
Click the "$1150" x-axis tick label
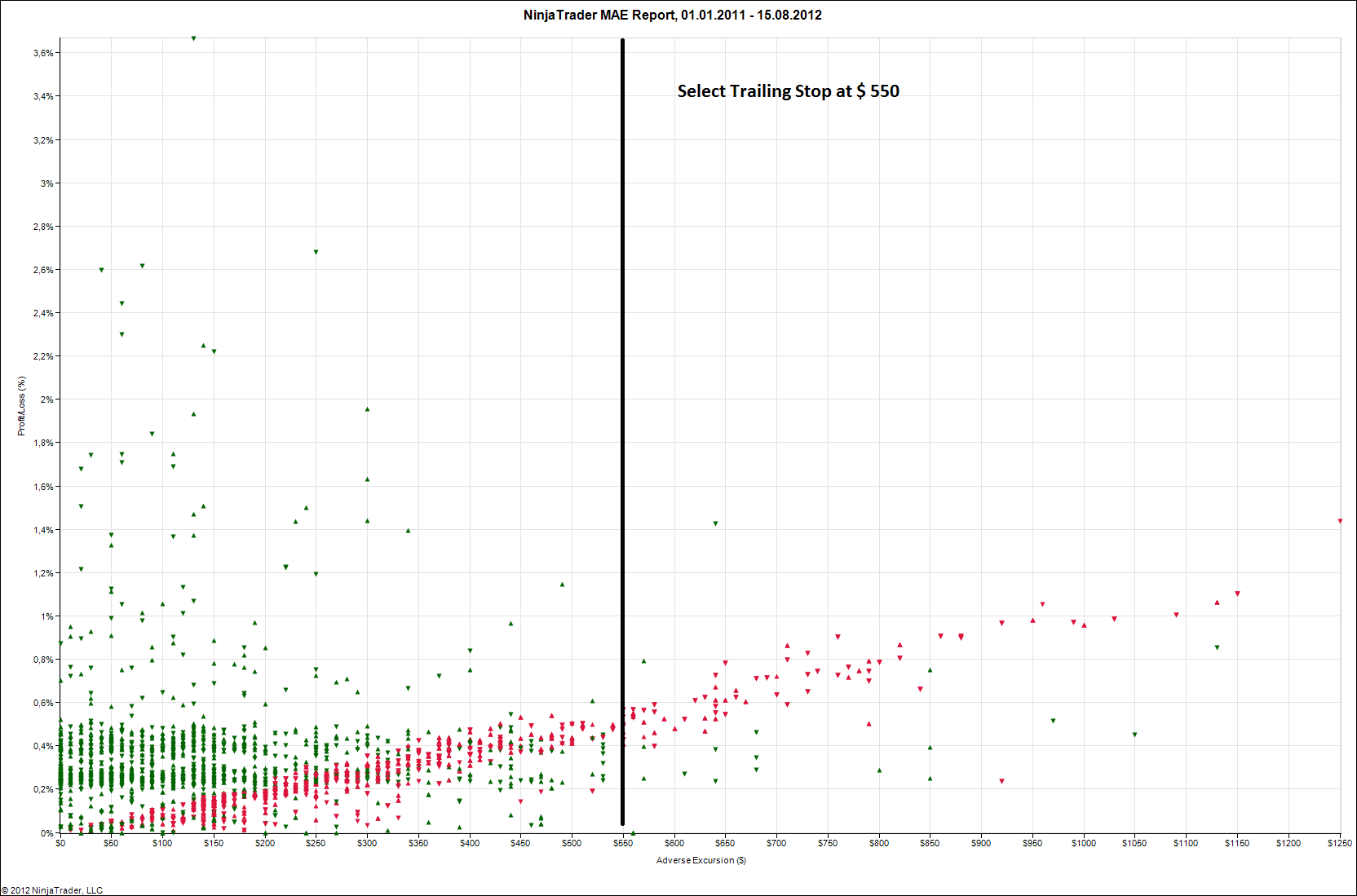tap(1237, 843)
